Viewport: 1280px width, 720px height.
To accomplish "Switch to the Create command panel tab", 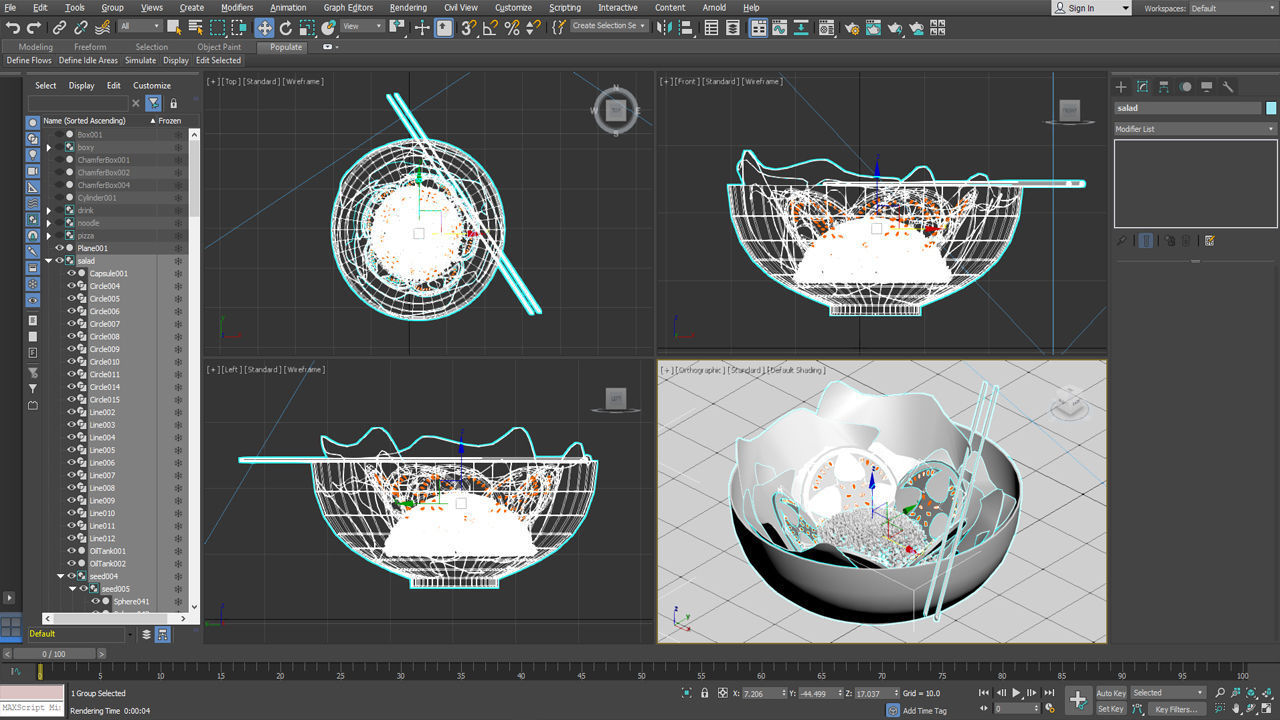I will click(1121, 87).
